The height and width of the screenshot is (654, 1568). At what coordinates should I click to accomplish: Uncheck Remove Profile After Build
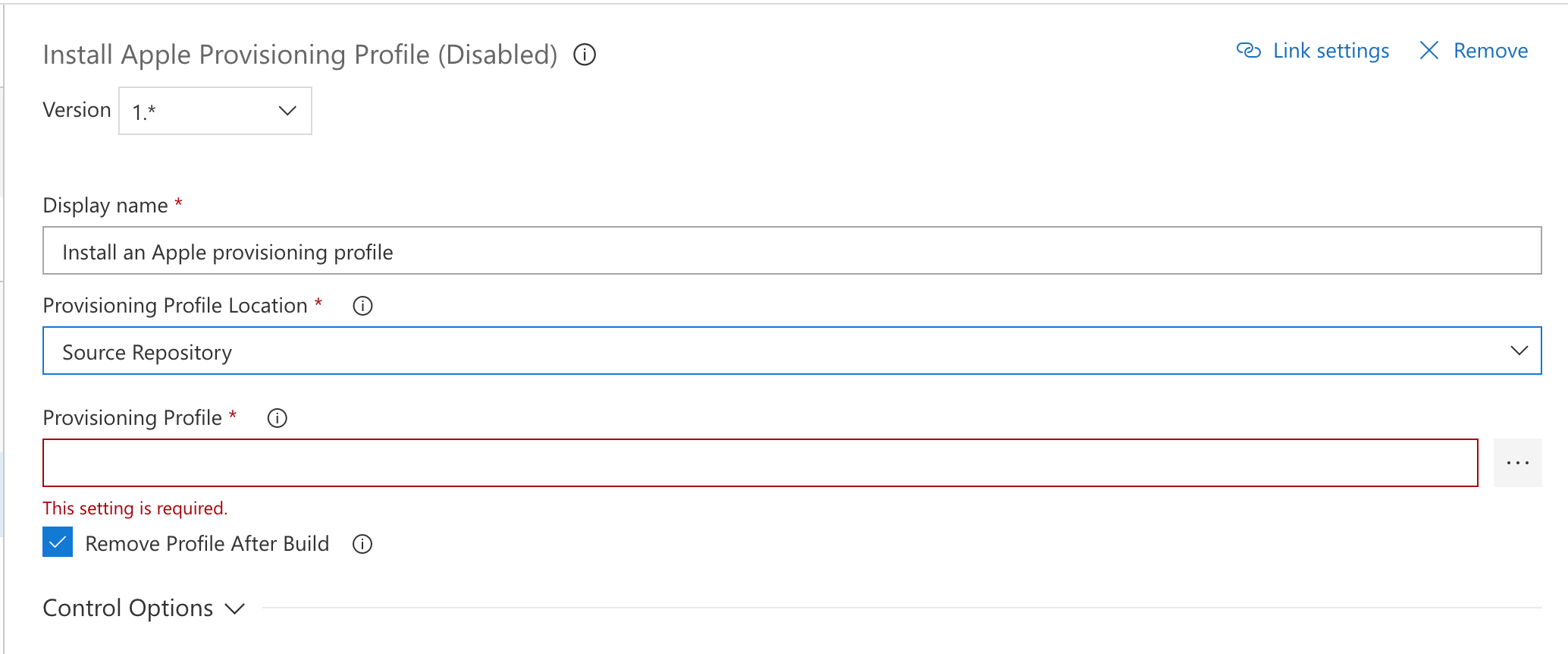click(57, 542)
